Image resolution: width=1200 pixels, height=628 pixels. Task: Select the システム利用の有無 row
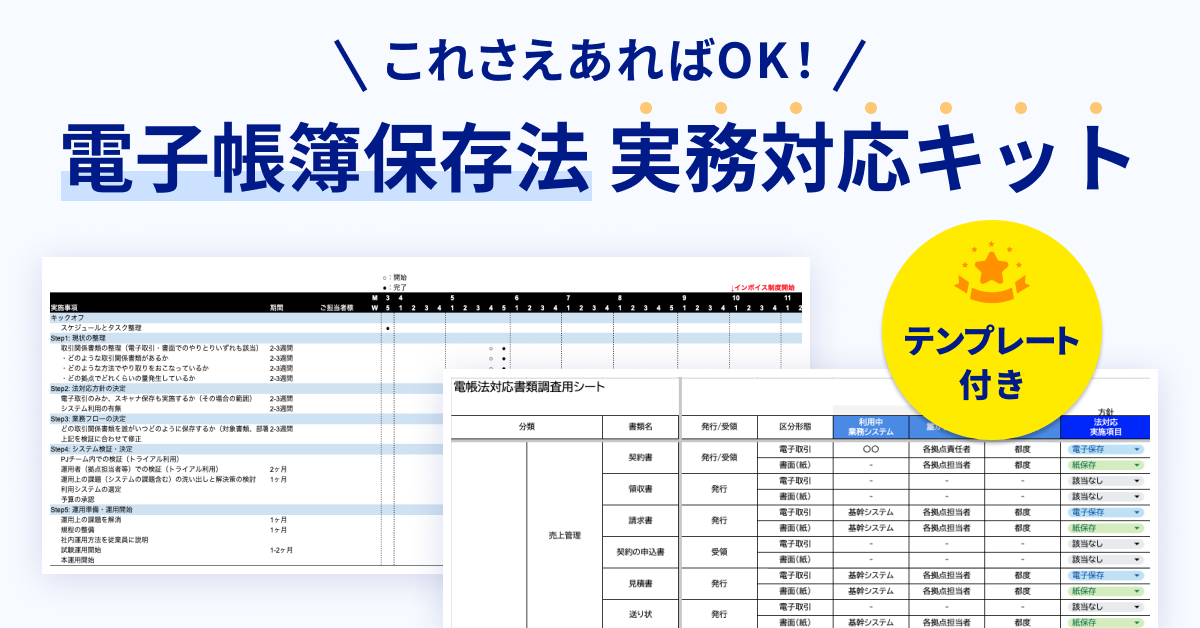click(247, 409)
